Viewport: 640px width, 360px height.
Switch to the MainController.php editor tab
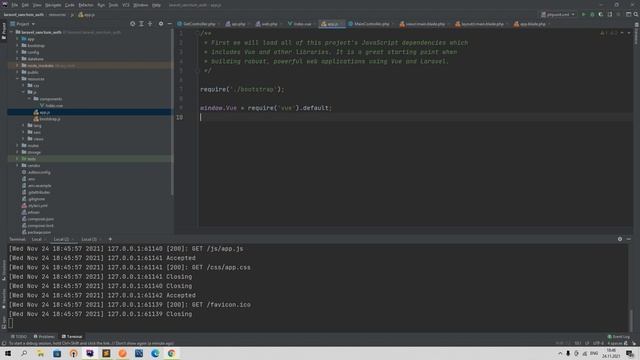click(369, 24)
